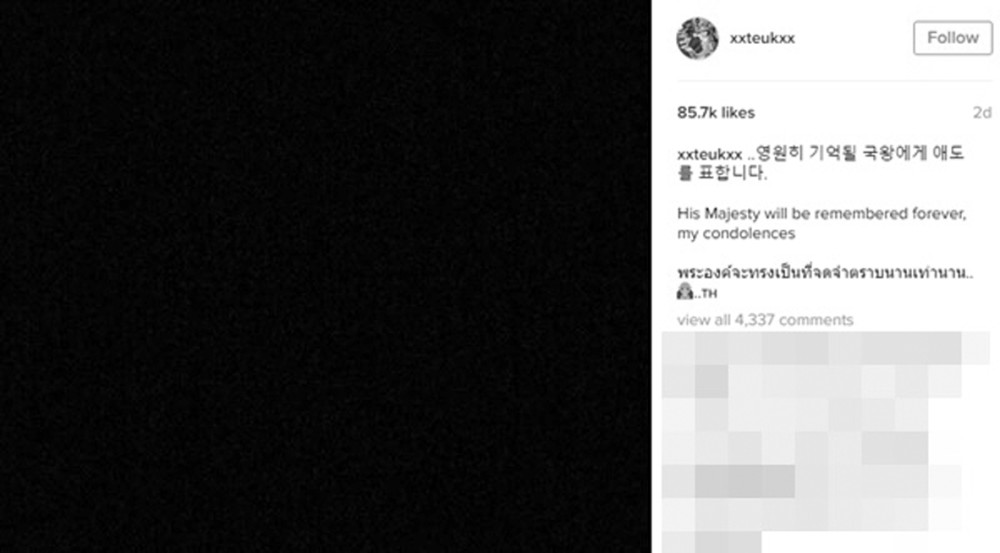Open the black post image
Viewport: 1000px width, 553px height.
(325, 276)
